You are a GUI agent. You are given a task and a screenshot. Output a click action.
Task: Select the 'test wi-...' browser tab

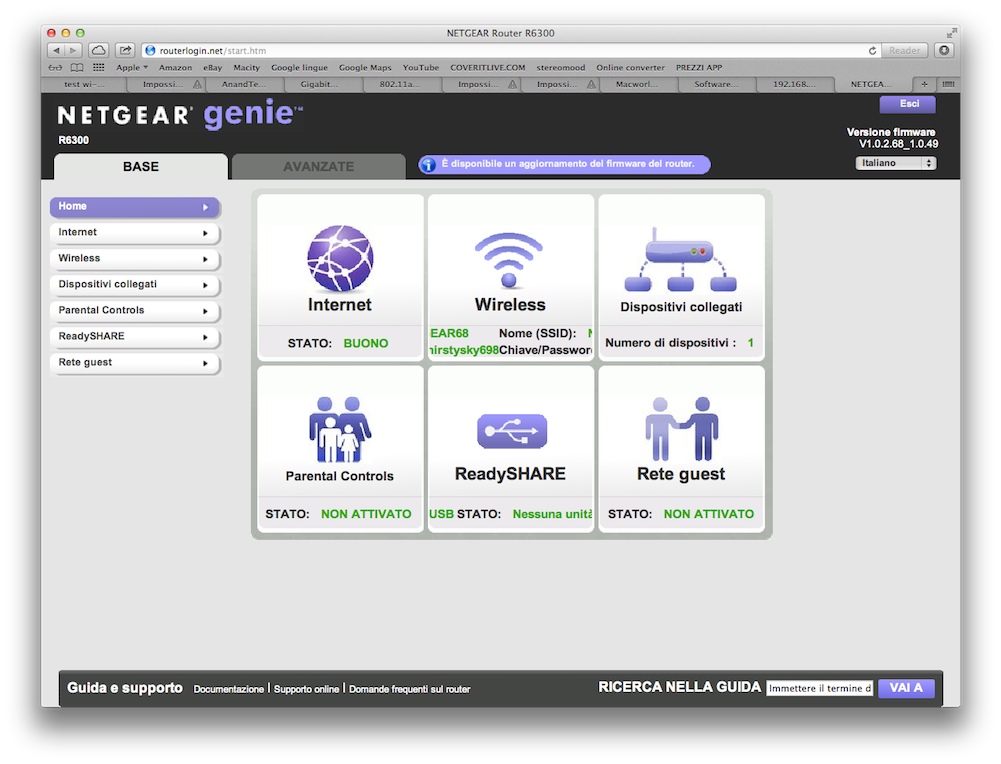pos(84,84)
